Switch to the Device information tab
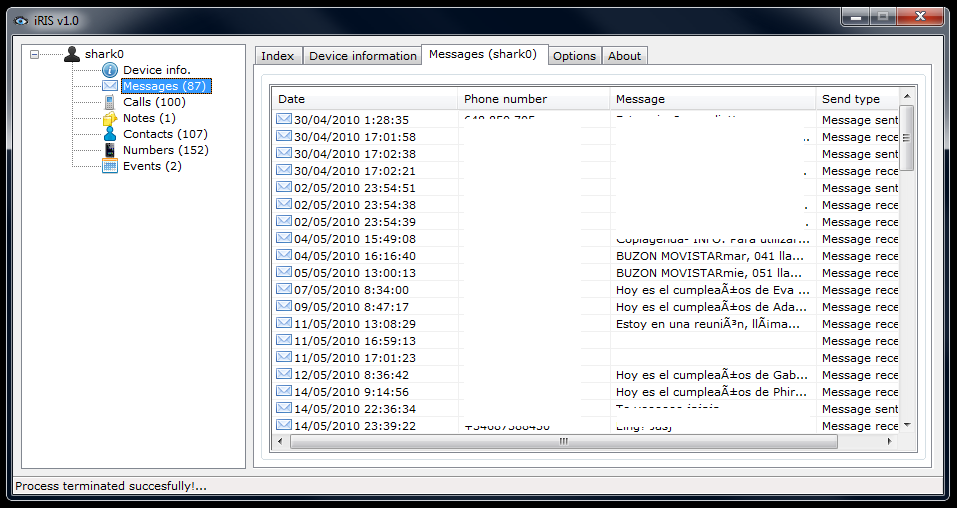The width and height of the screenshot is (957, 508). pos(363,56)
